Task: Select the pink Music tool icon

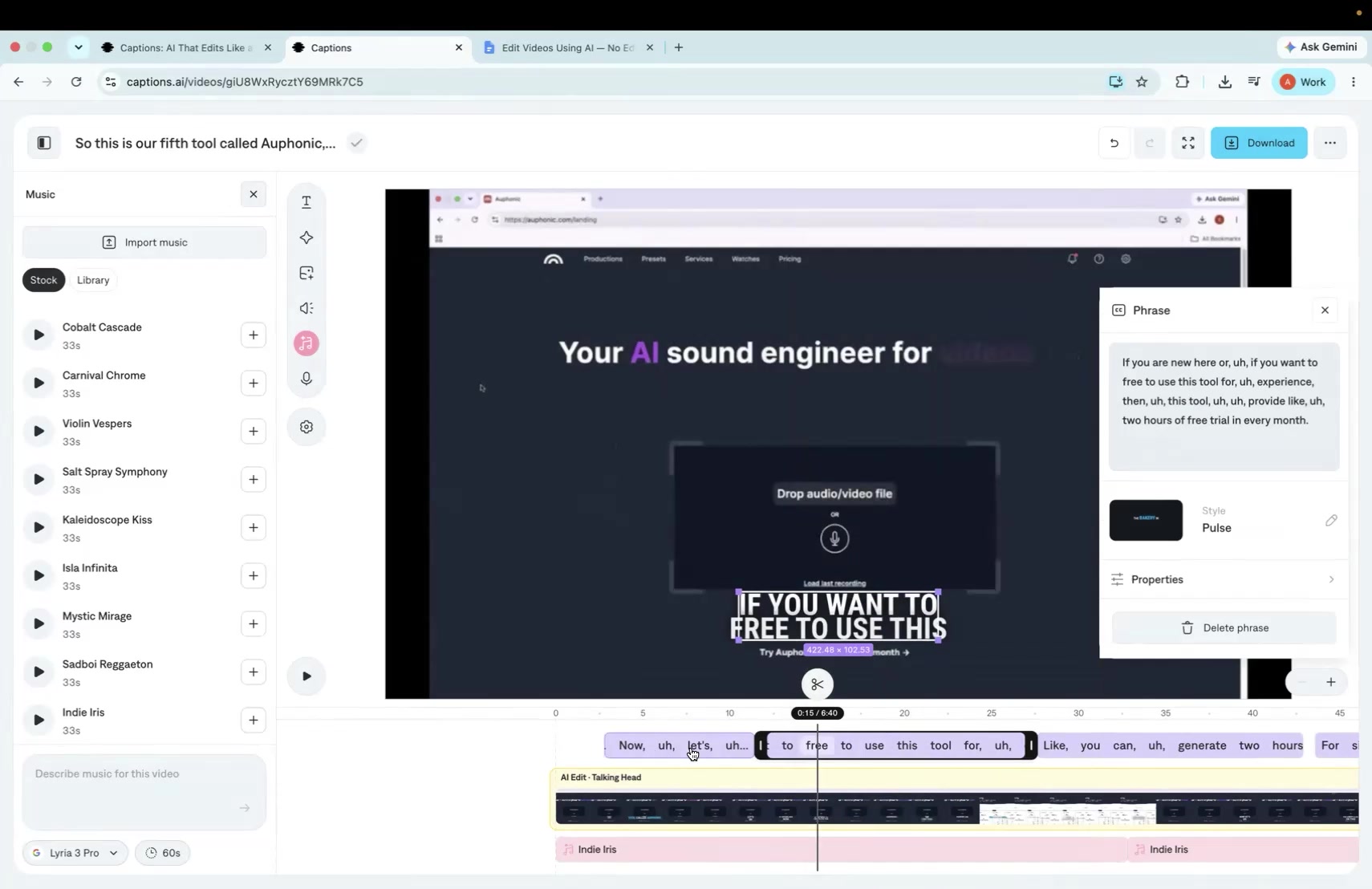Action: [306, 343]
